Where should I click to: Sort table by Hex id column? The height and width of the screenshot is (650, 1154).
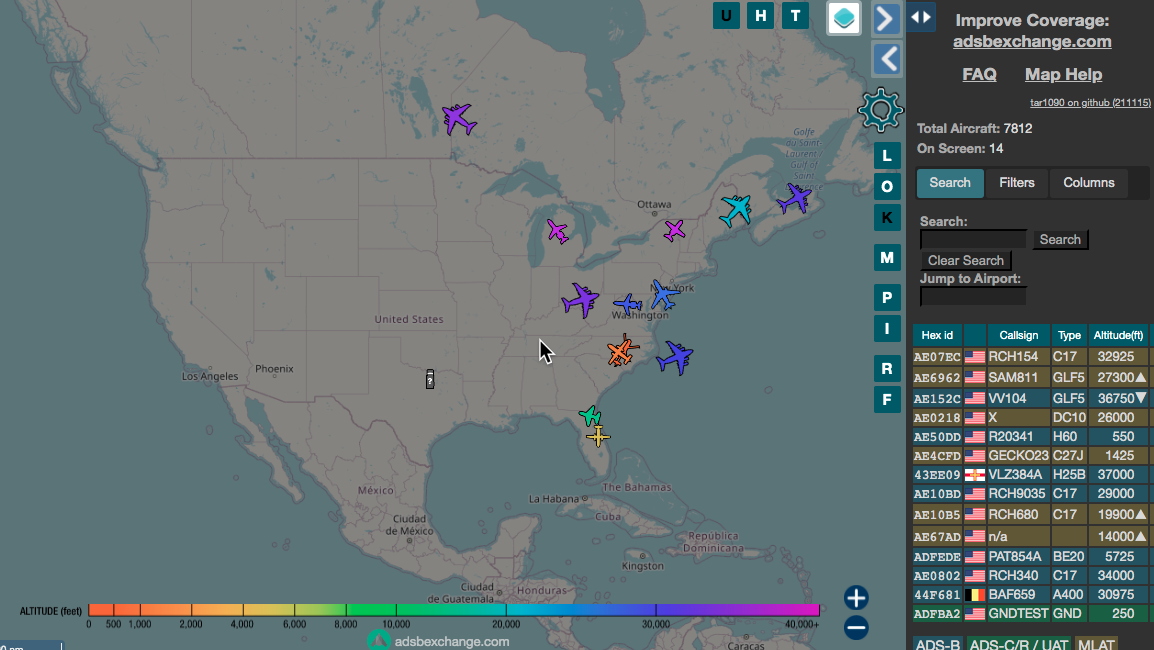point(937,335)
